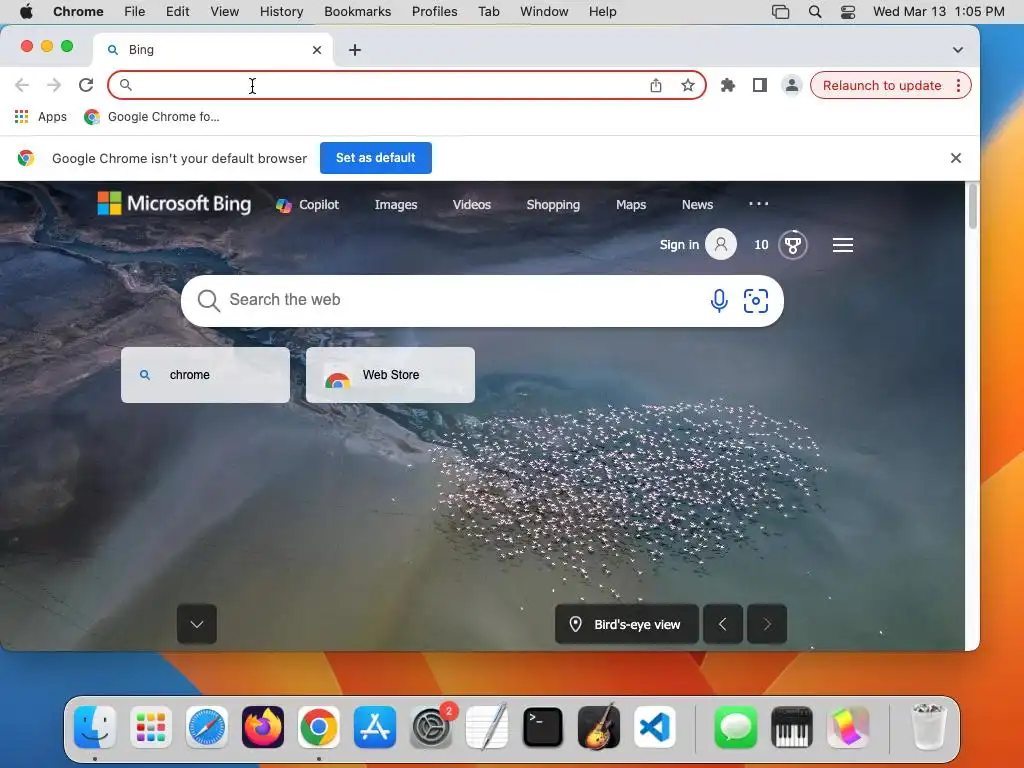This screenshot has width=1024, height=768.
Task: Search by voice using microphone icon
Action: pos(719,300)
